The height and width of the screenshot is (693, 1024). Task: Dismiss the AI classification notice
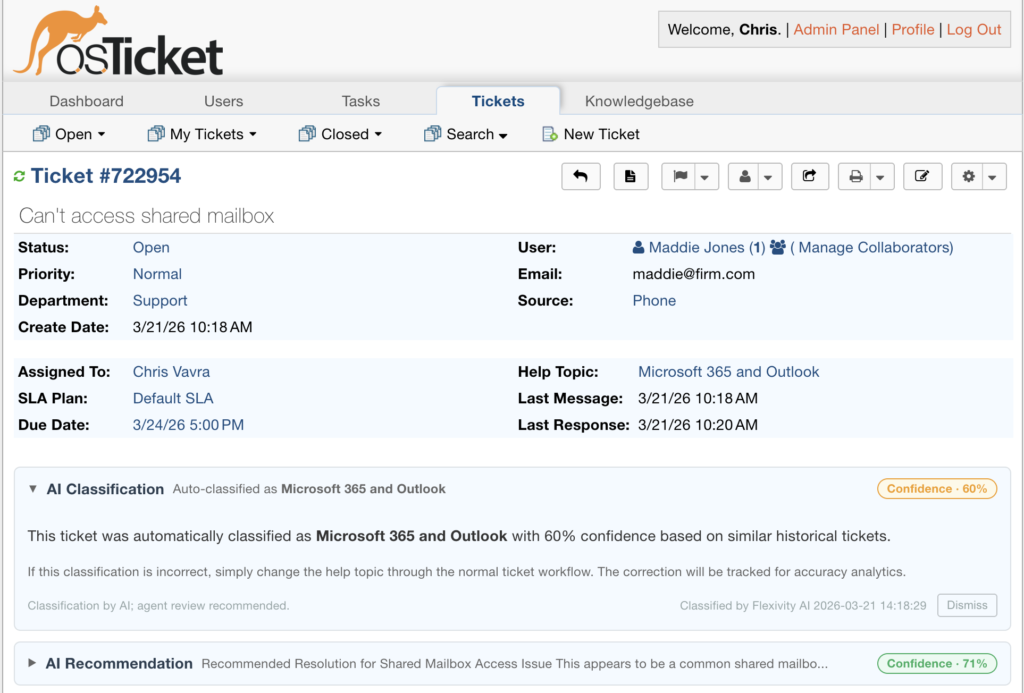(966, 605)
